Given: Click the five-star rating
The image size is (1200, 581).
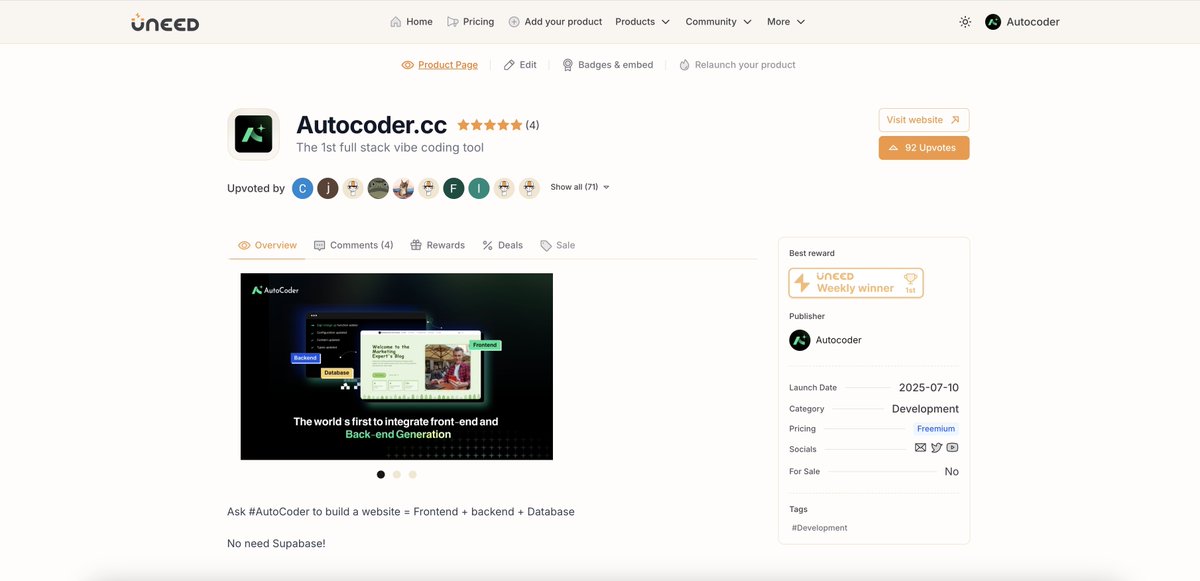Looking at the screenshot, I should (x=490, y=125).
